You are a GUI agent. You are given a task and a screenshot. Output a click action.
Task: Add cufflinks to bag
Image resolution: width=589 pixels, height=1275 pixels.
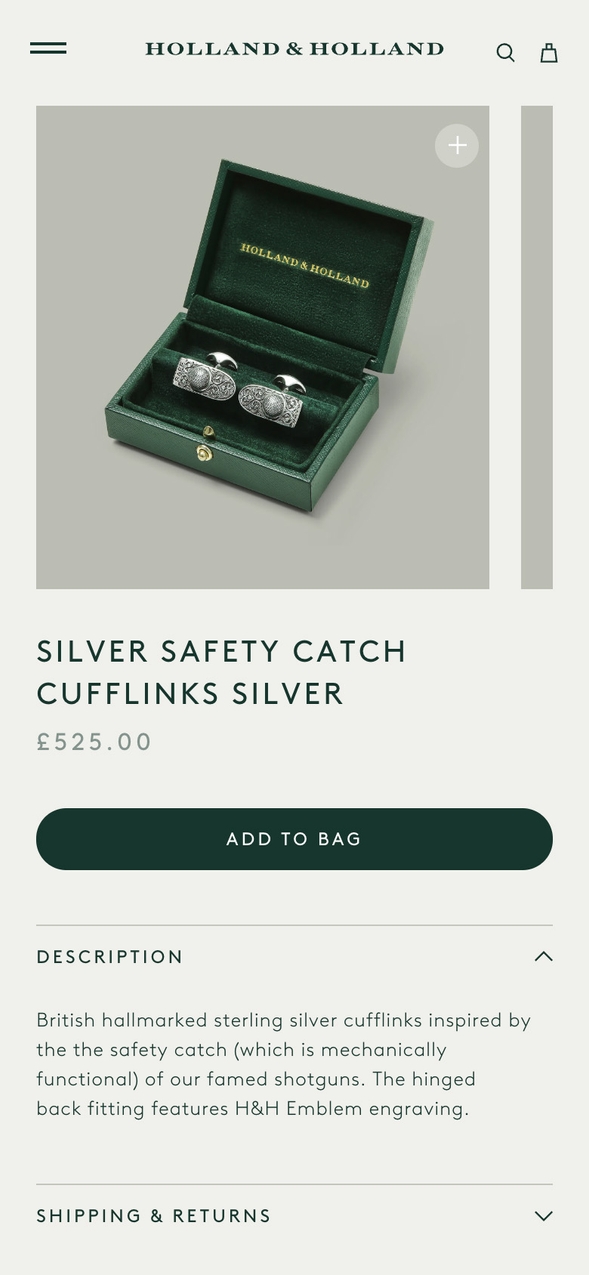pyautogui.click(x=294, y=839)
